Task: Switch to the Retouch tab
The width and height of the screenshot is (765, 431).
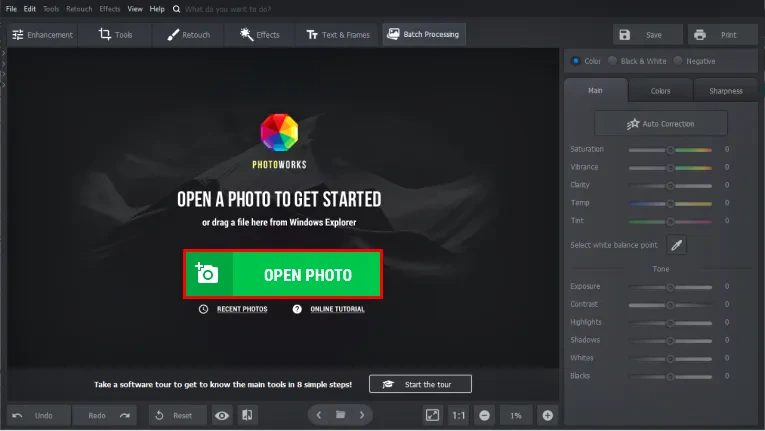Action: (x=188, y=35)
